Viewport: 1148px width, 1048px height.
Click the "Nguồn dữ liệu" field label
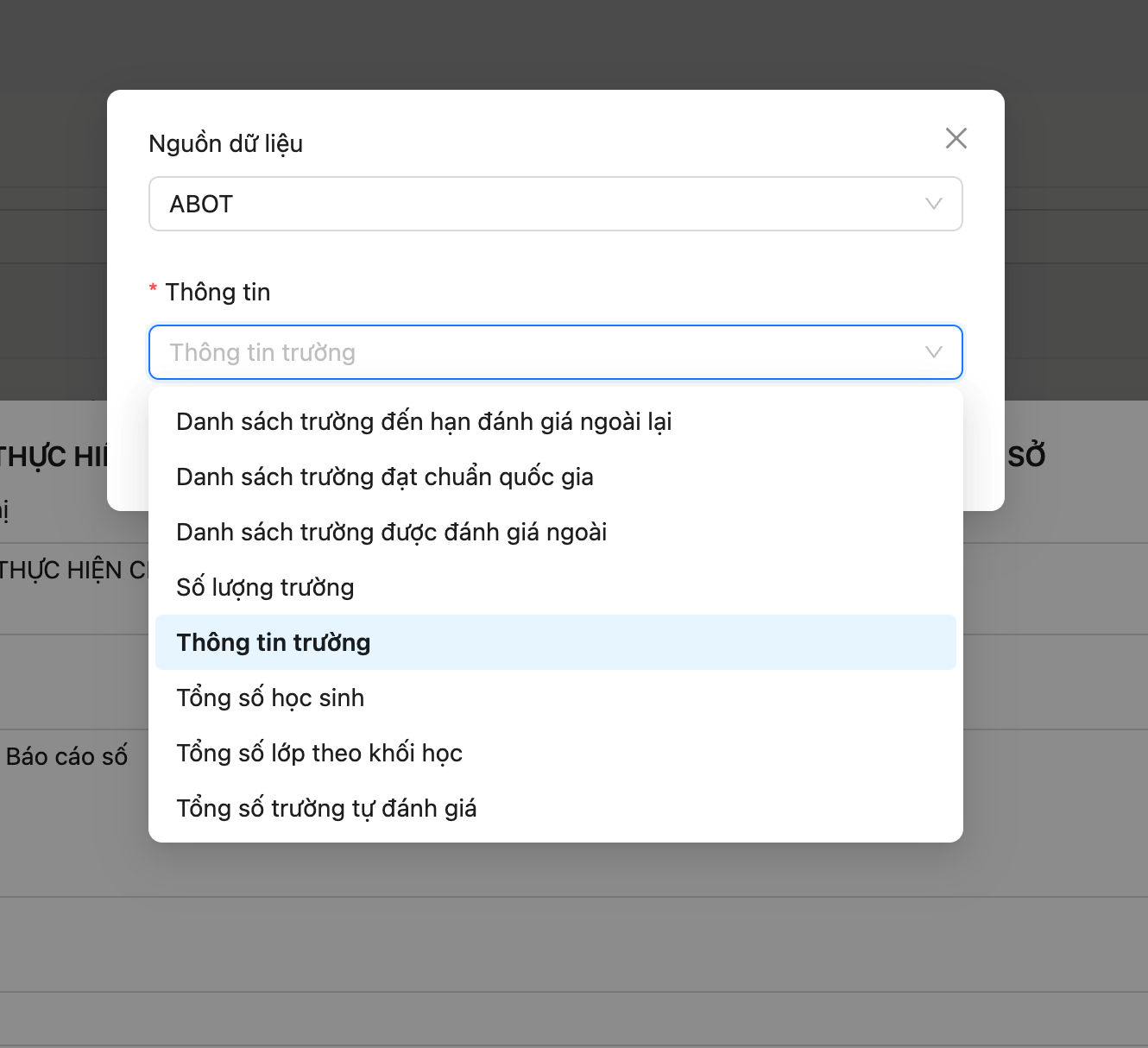point(225,143)
